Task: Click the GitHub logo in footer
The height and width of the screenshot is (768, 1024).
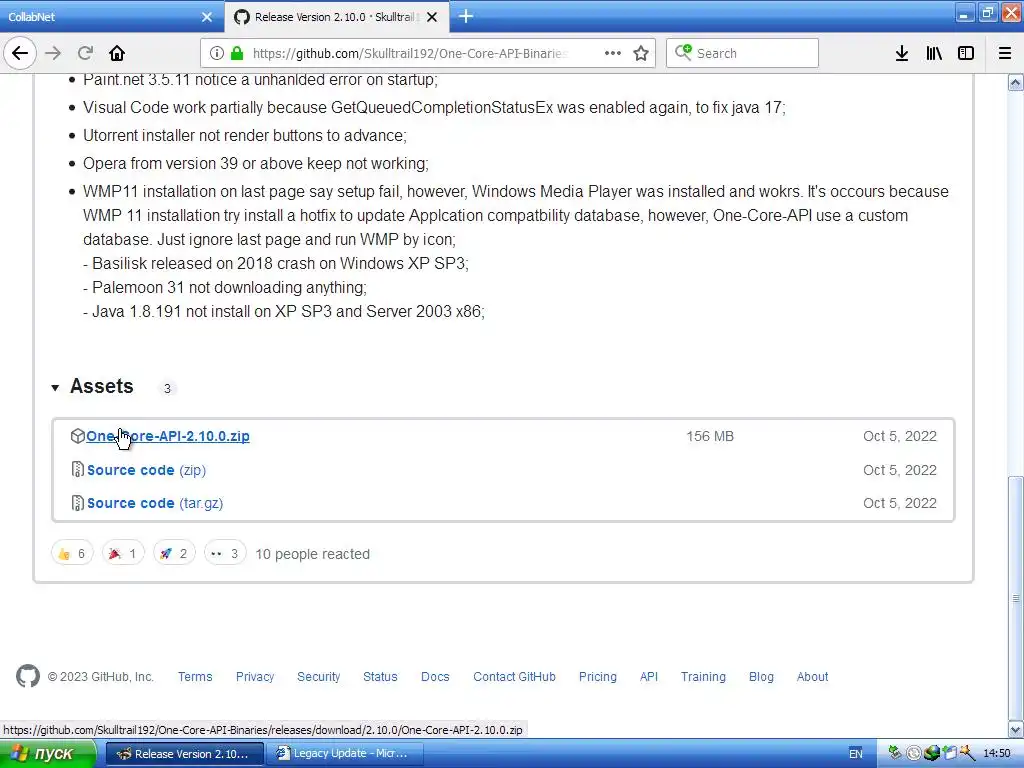Action: click(x=28, y=676)
